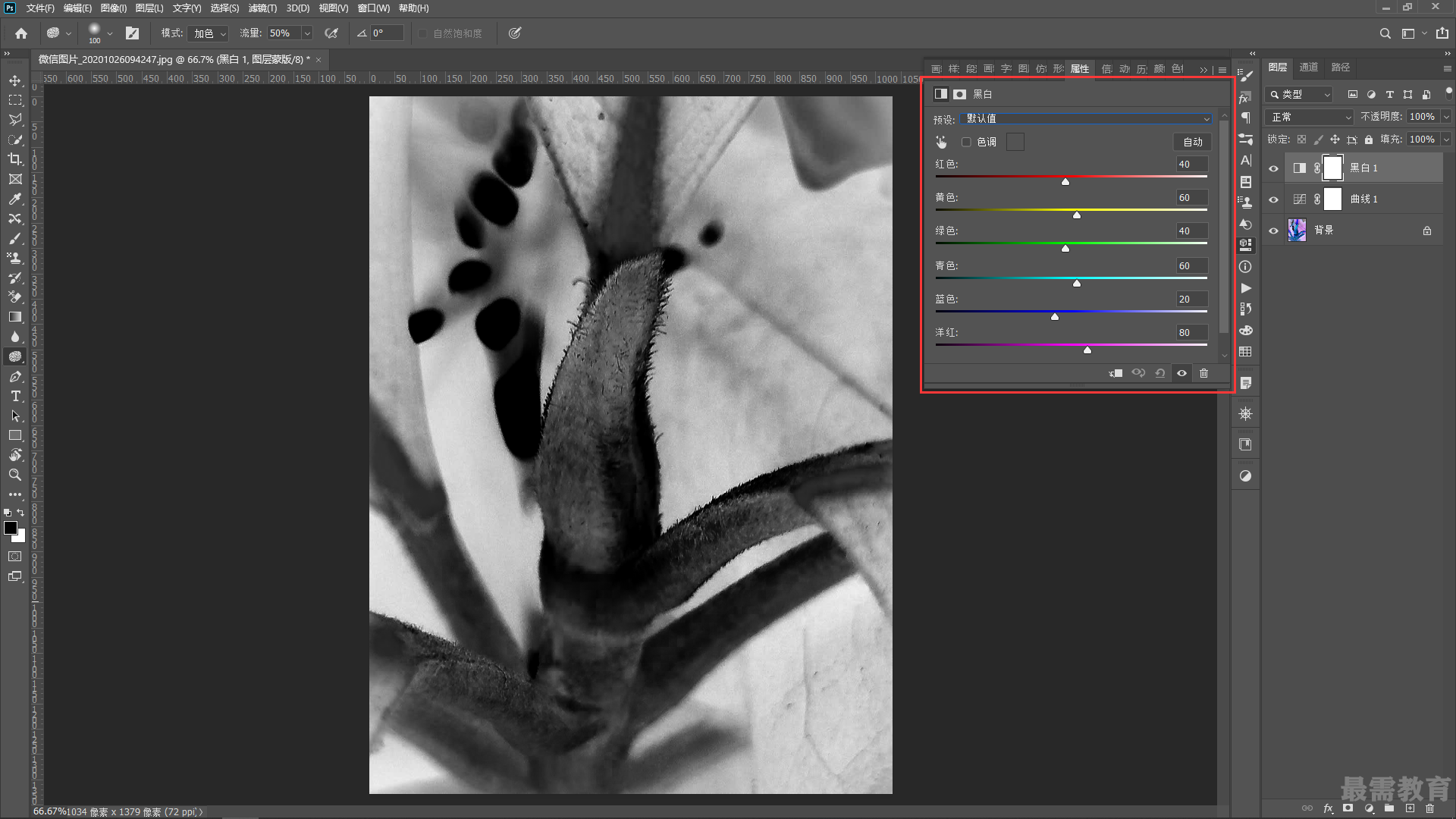The width and height of the screenshot is (1456, 819).
Task: Create new adjustment layer button
Action: coord(1369,808)
